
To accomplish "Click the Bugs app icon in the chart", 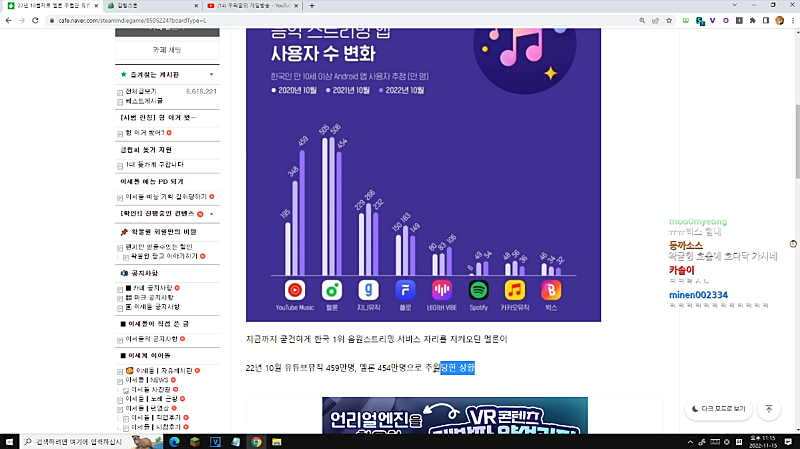I will [x=551, y=290].
